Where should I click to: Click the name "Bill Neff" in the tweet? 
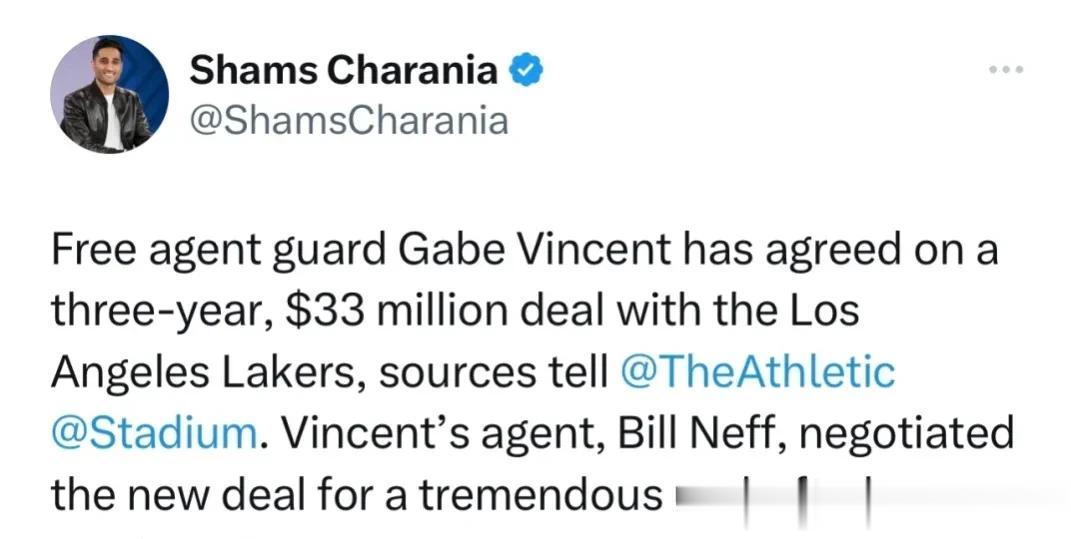pyautogui.click(x=701, y=433)
